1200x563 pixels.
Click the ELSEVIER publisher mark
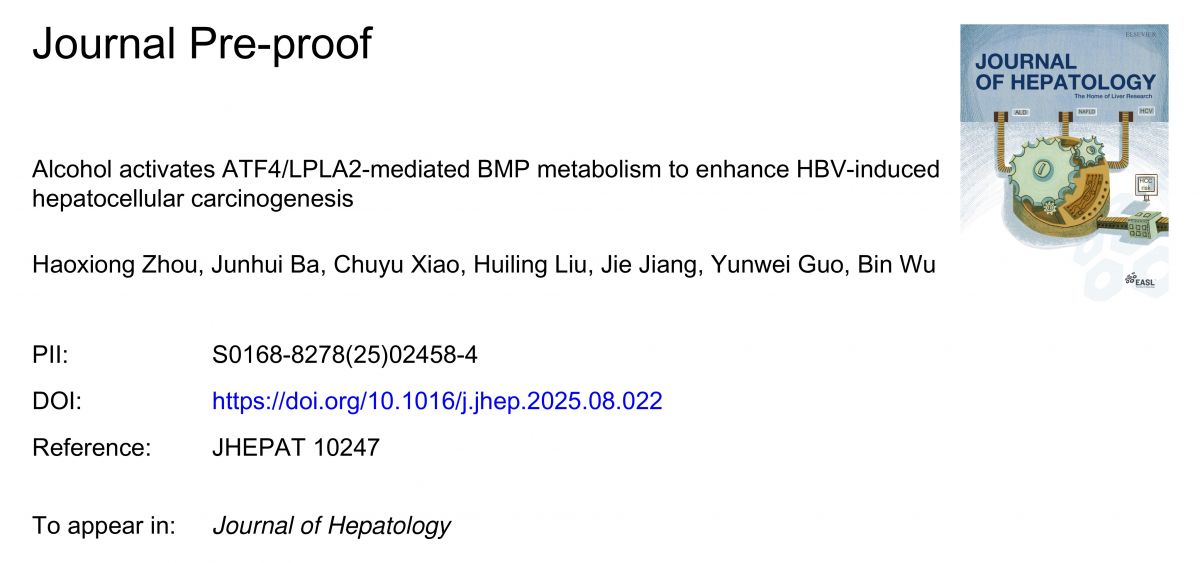coord(1140,34)
